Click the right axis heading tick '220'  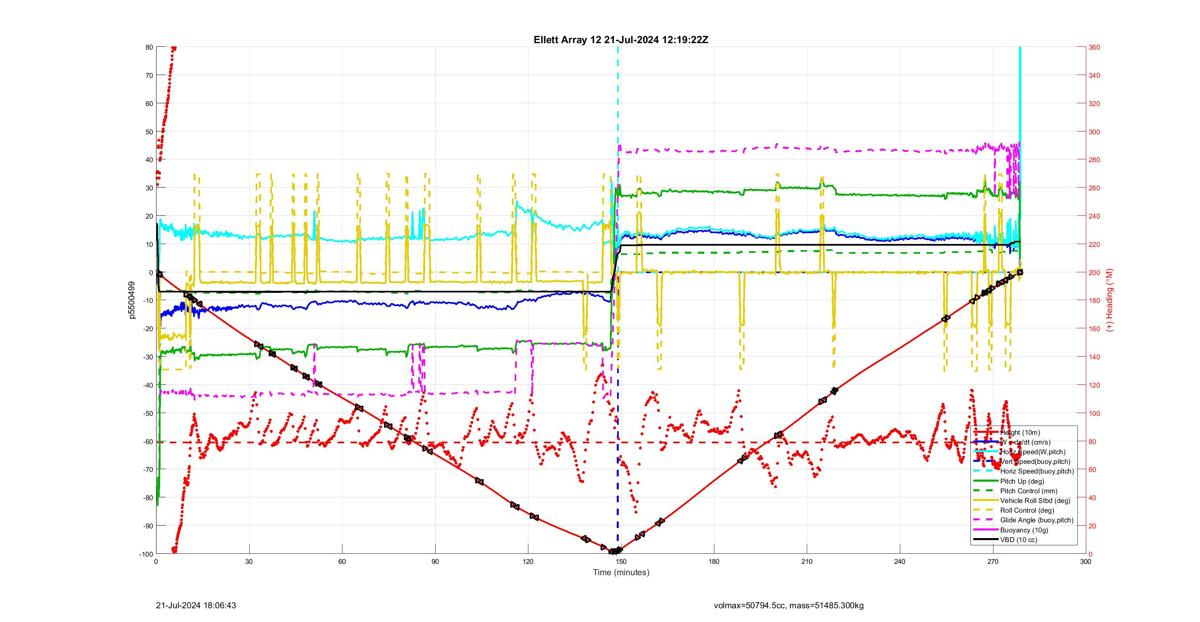1095,244
